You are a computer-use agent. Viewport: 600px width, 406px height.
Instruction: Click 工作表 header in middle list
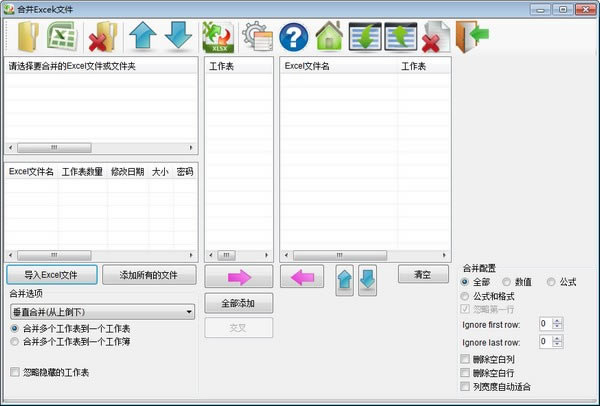tap(239, 66)
